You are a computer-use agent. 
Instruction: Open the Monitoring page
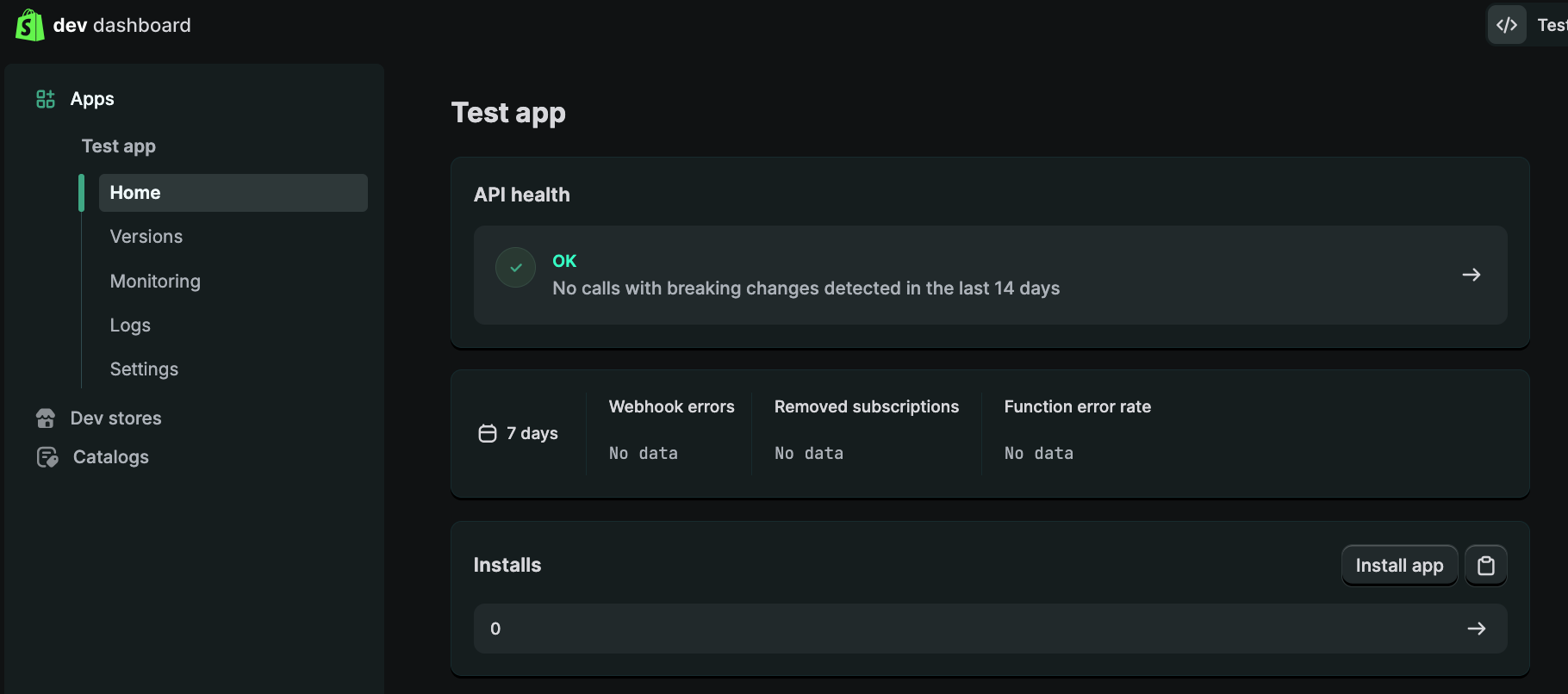point(155,282)
